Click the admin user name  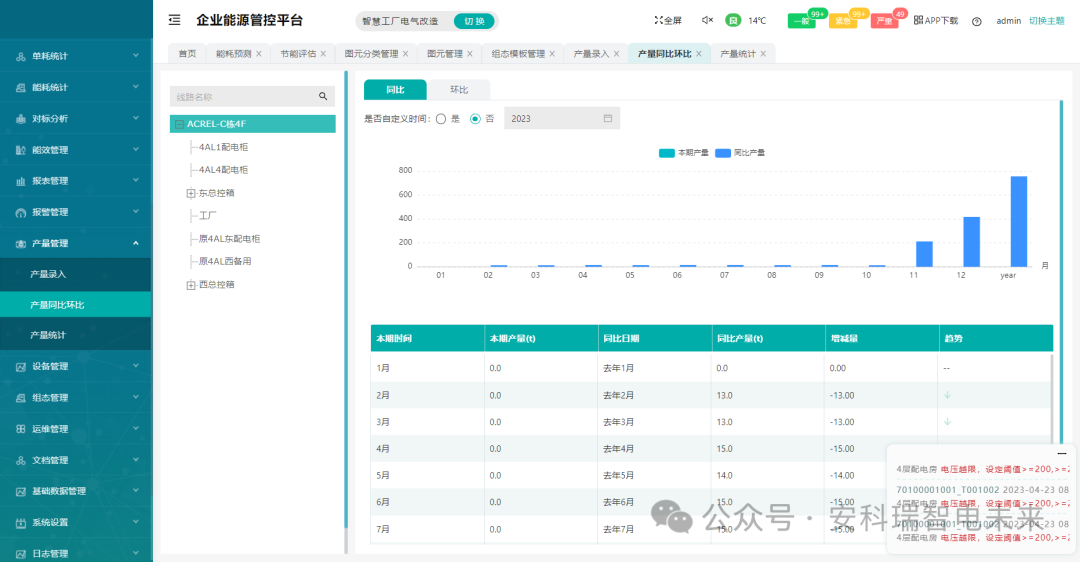1008,21
